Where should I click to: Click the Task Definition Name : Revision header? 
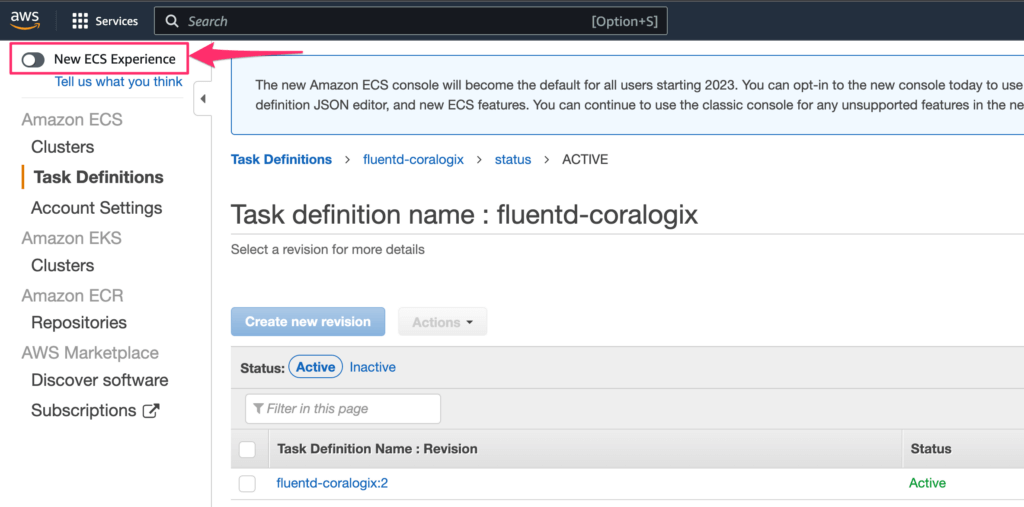pos(377,449)
